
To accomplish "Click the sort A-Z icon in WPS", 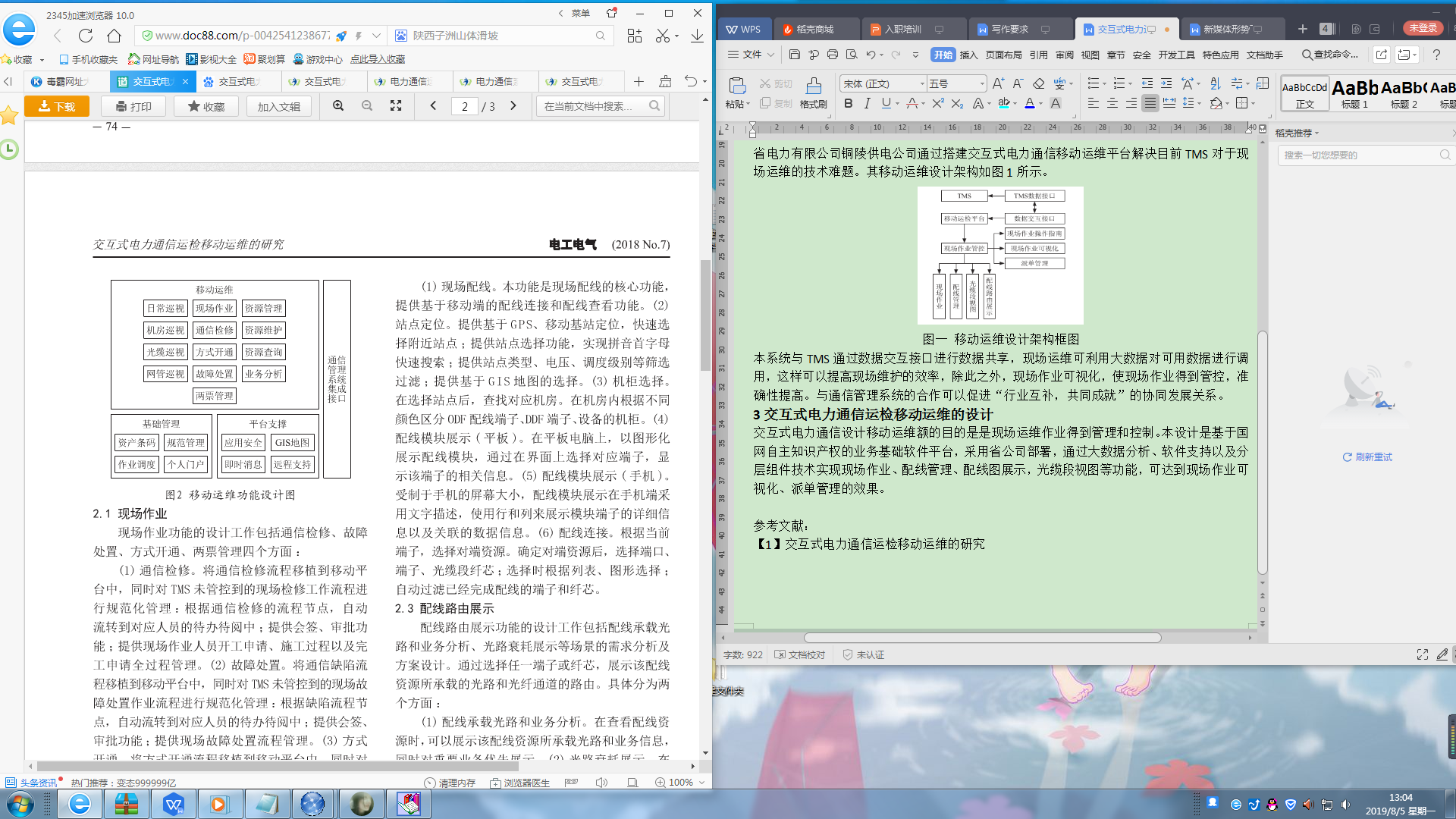I will [1216, 83].
